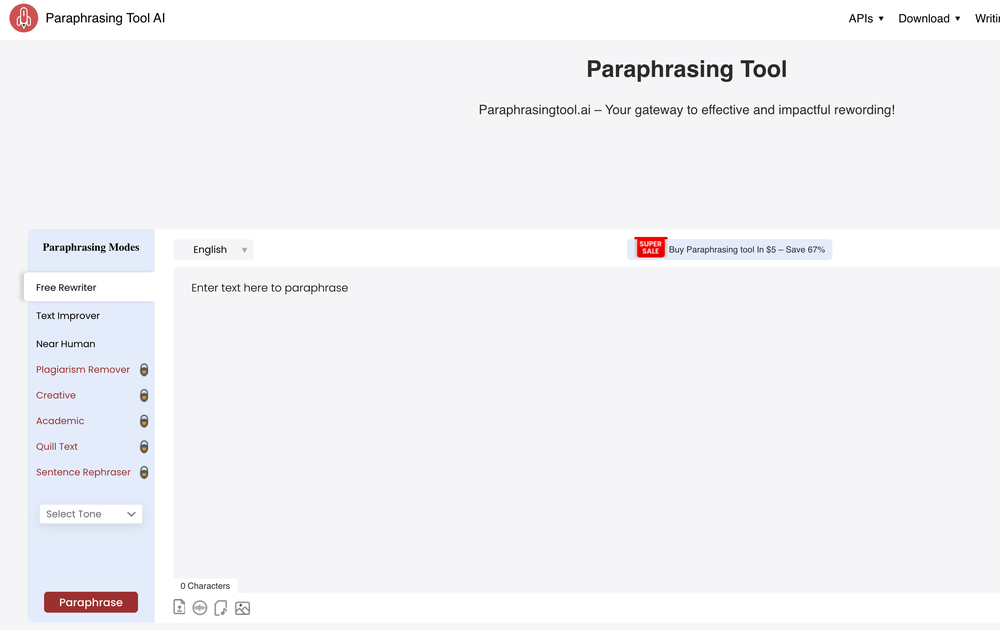
Task: Click the red rocket logo icon
Action: (x=24, y=18)
